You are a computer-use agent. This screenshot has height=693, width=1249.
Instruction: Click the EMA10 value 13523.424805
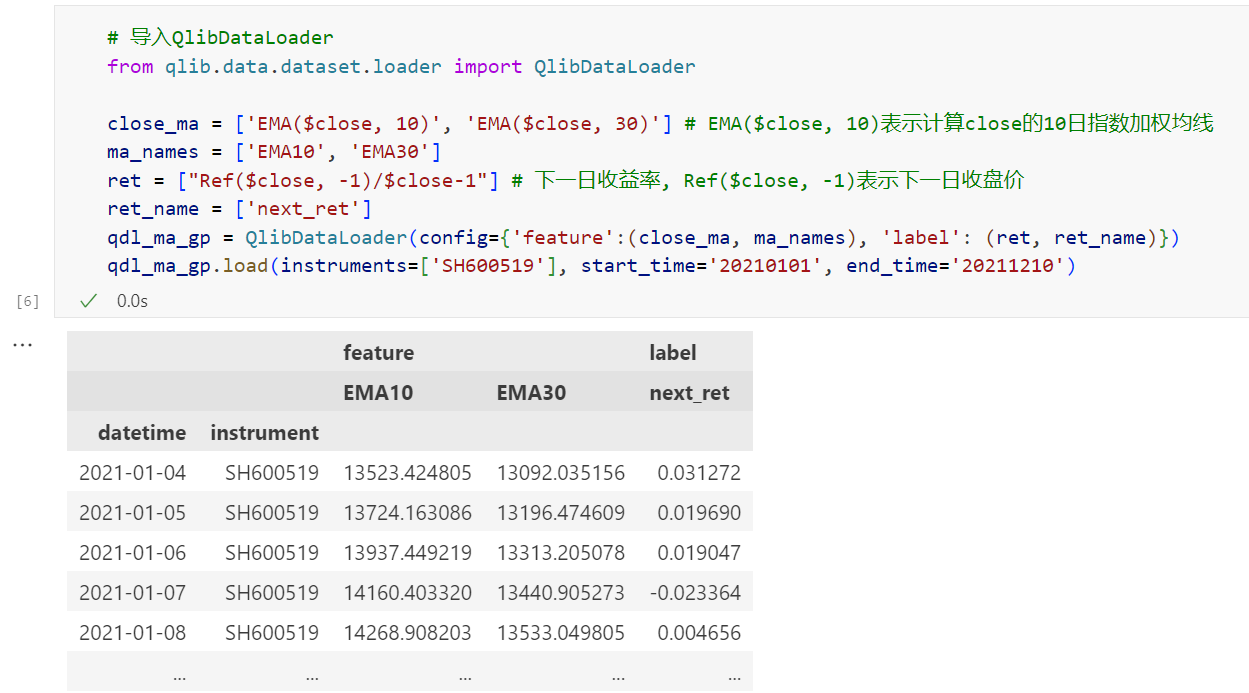pyautogui.click(x=407, y=473)
